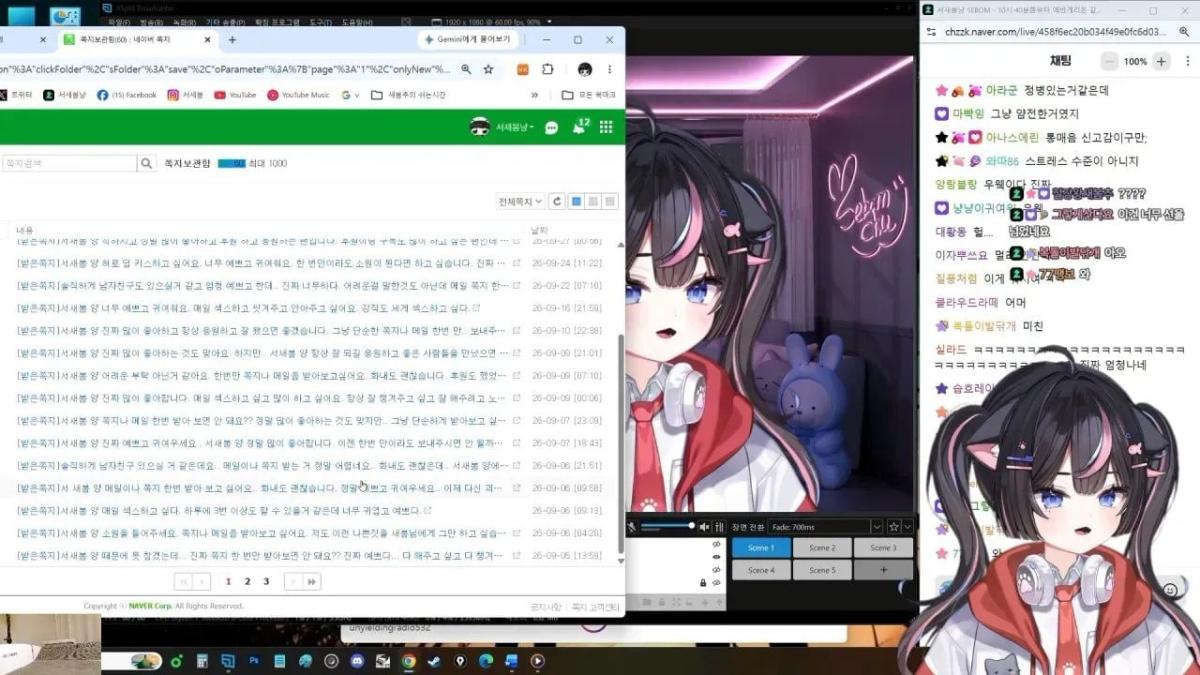The width and height of the screenshot is (1200, 675).
Task: Bookmark this page with the star icon
Action: pyautogui.click(x=488, y=69)
